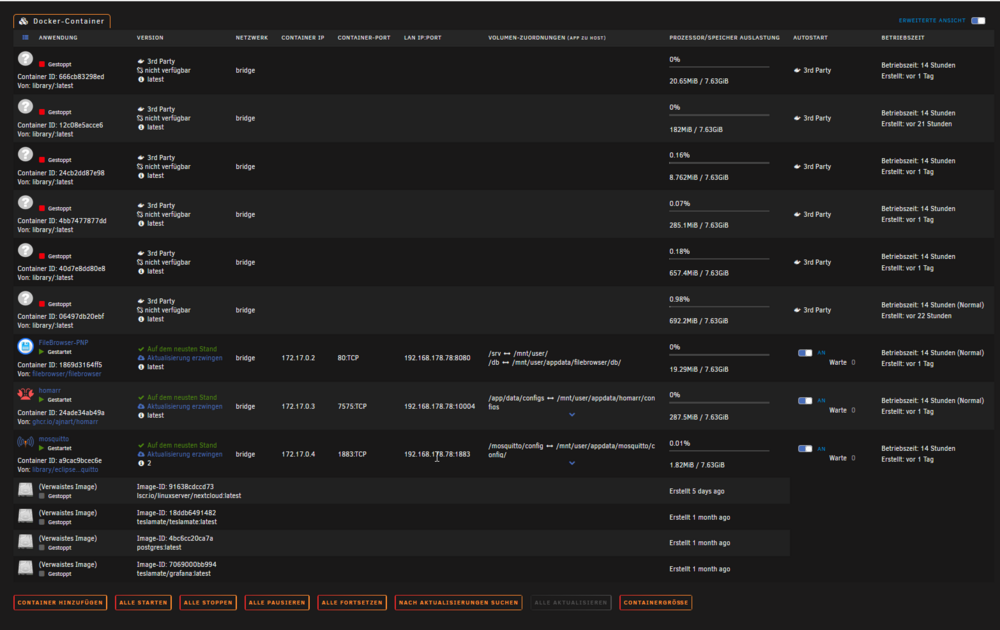Screen dimensions: 1000x630
Task: Open the FileBrowser-PNP container icon menu
Action: [25, 346]
